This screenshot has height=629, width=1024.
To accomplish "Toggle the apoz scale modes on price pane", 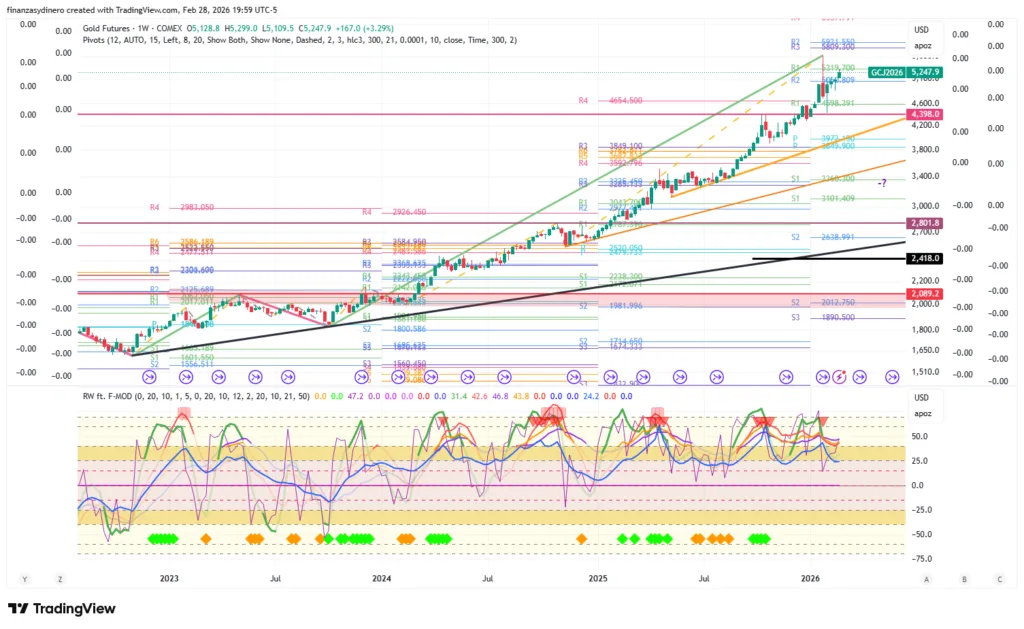I will coord(921,46).
